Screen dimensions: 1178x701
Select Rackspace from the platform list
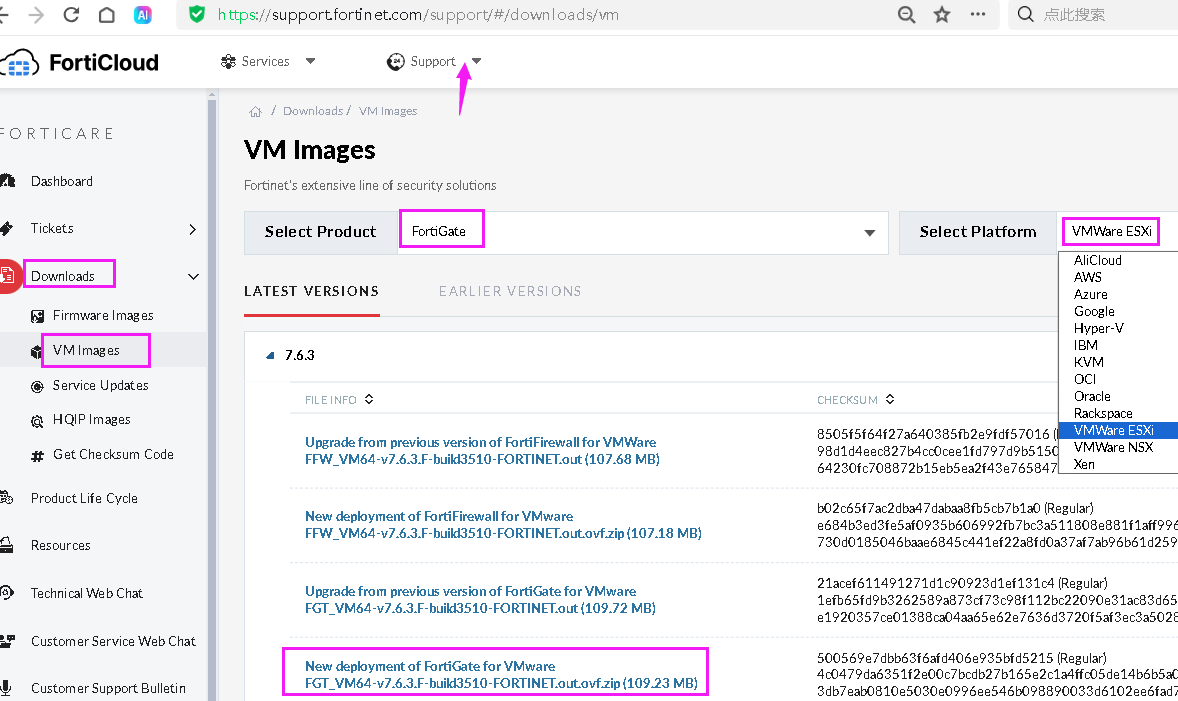click(1118, 413)
